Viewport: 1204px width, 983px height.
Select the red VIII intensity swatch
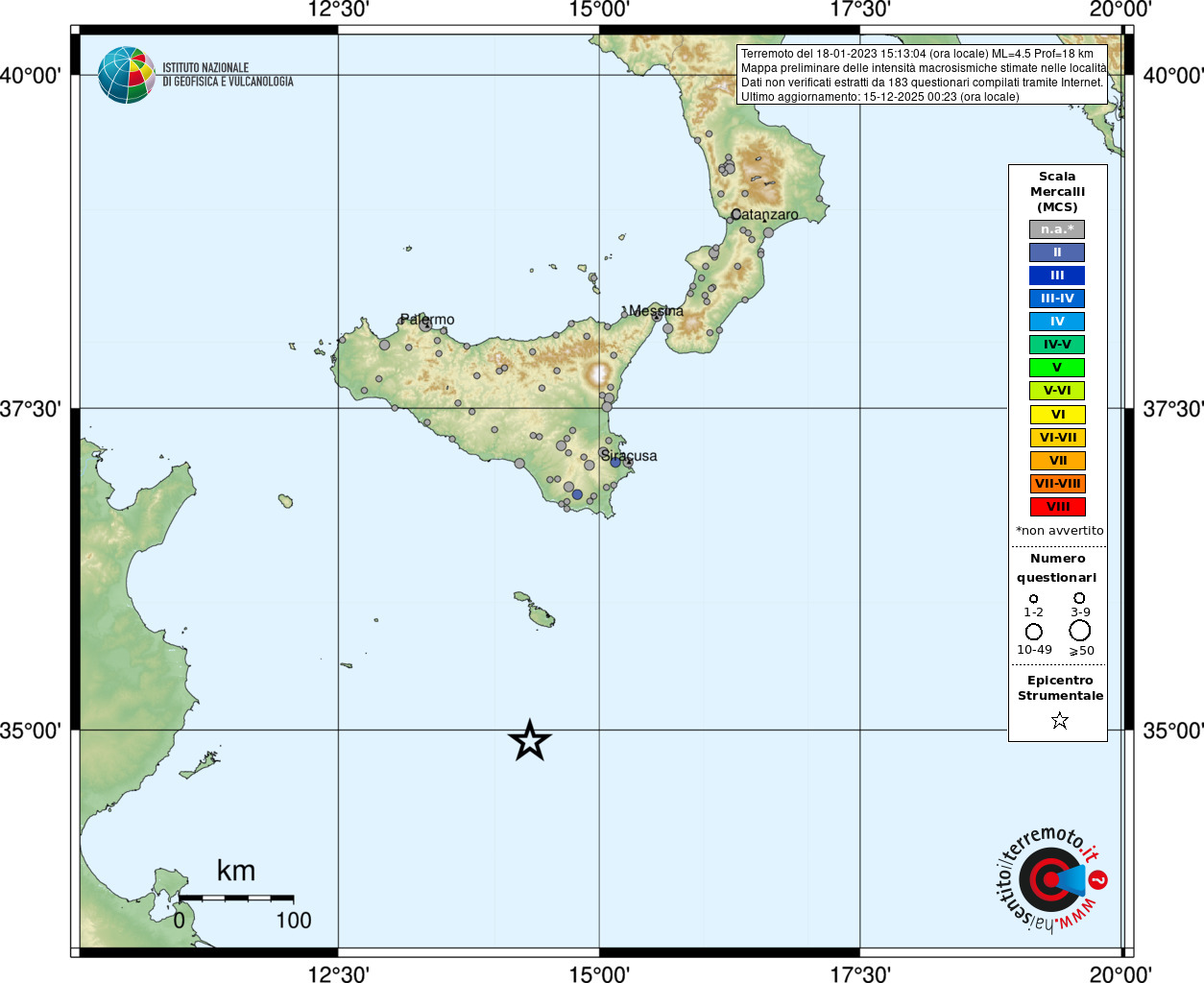tap(1057, 507)
